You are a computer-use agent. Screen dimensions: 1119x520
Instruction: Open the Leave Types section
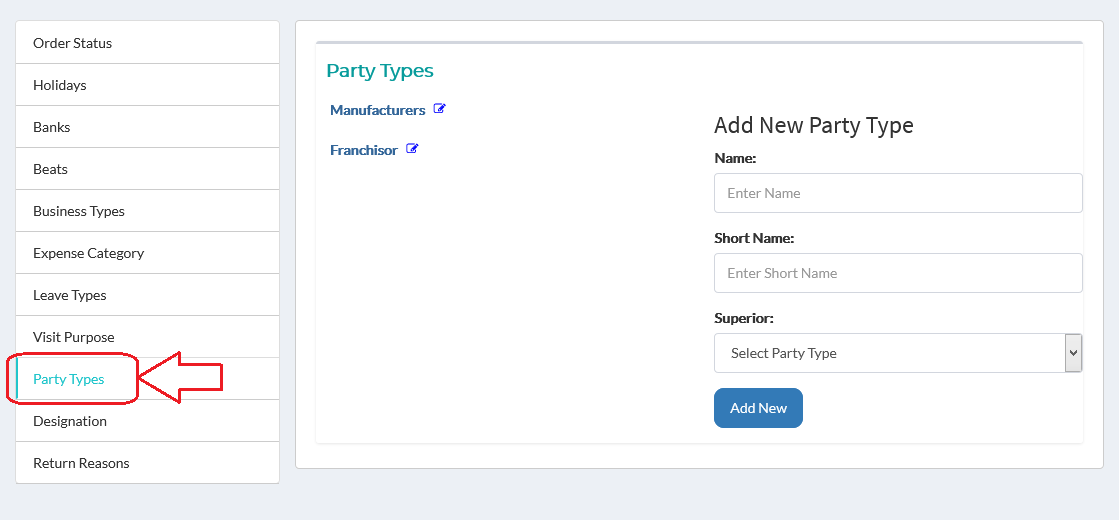tap(147, 295)
